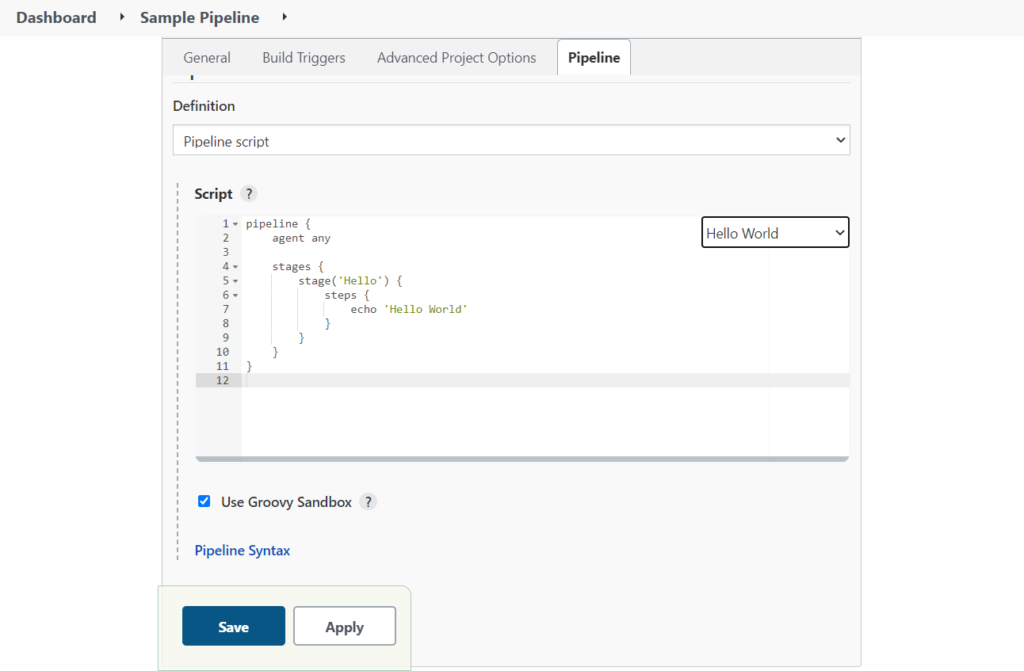Collapse the Hello stage fold on line 5
This screenshot has height=671, width=1024.
point(234,281)
